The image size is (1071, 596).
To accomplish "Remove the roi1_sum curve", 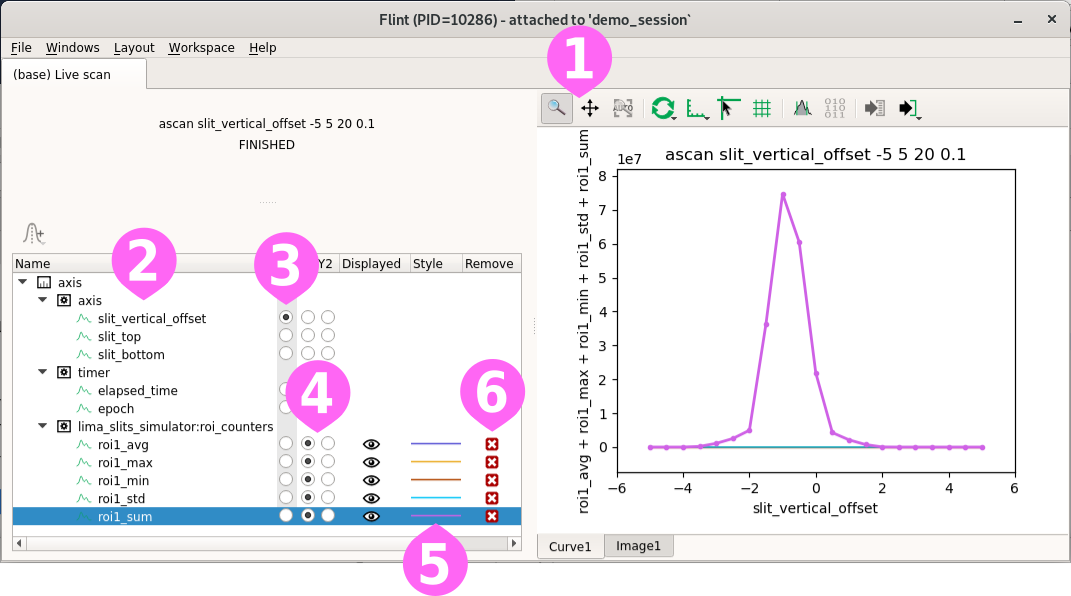I will tap(492, 517).
